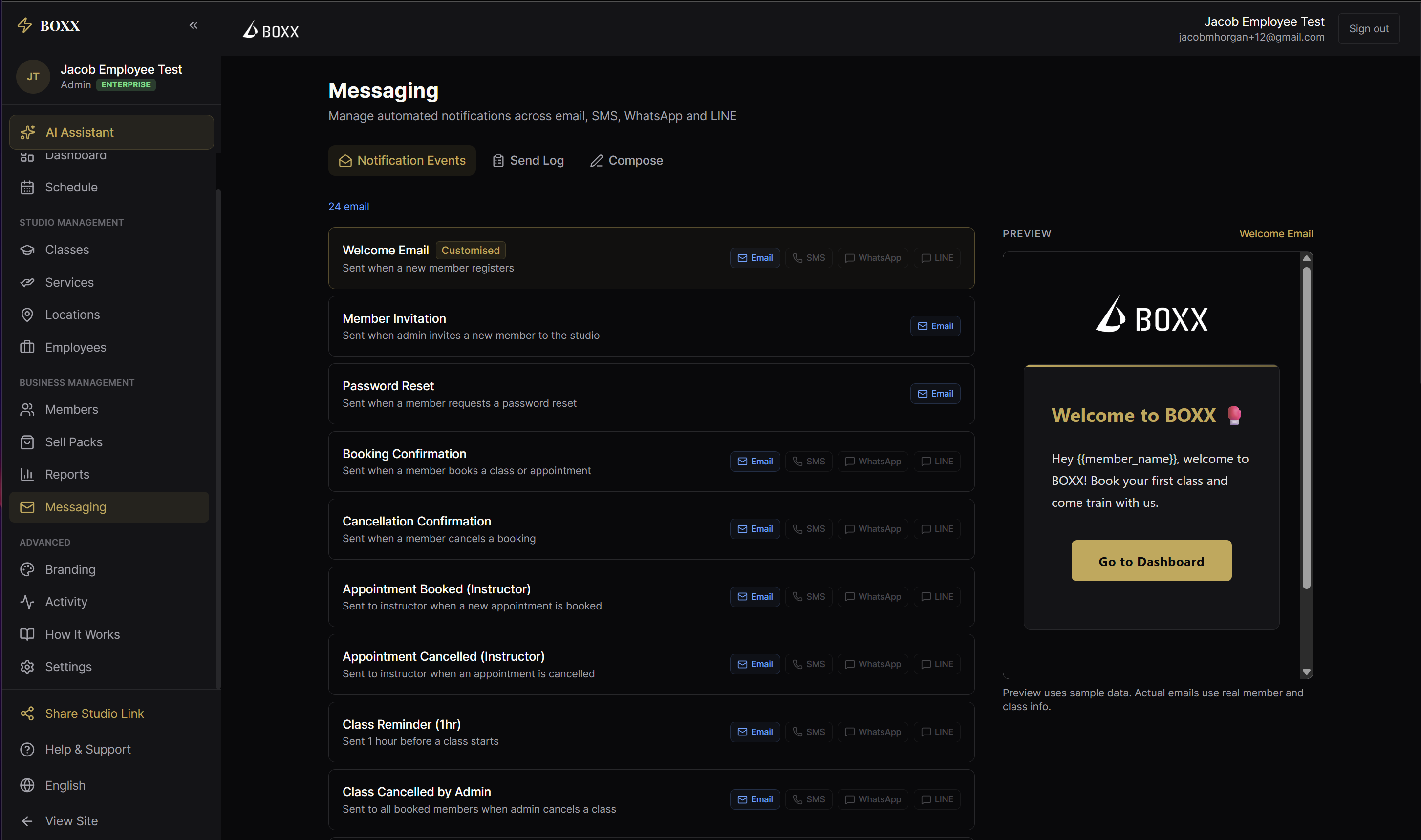Click the Compose pencil icon
This screenshot has height=840, width=1421.
click(596, 161)
